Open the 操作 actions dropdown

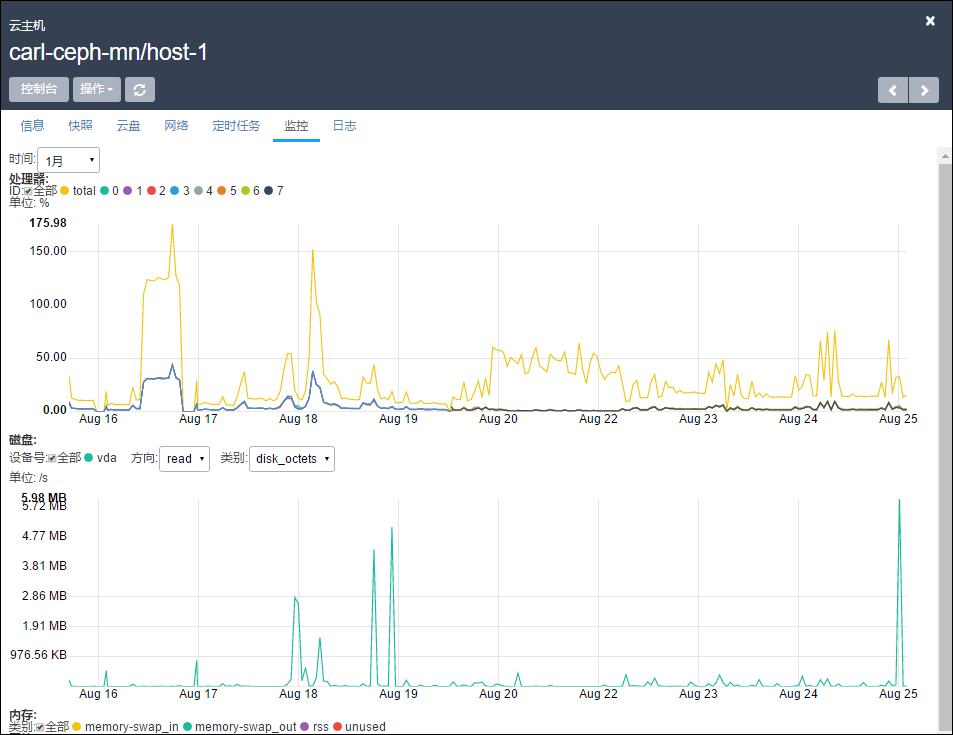[x=97, y=89]
